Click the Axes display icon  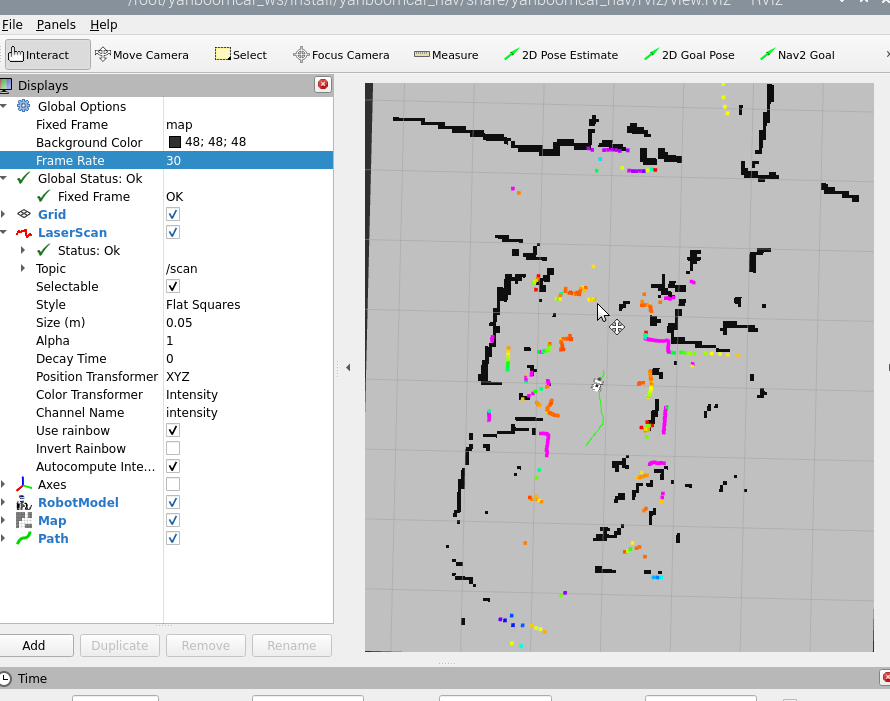click(24, 484)
